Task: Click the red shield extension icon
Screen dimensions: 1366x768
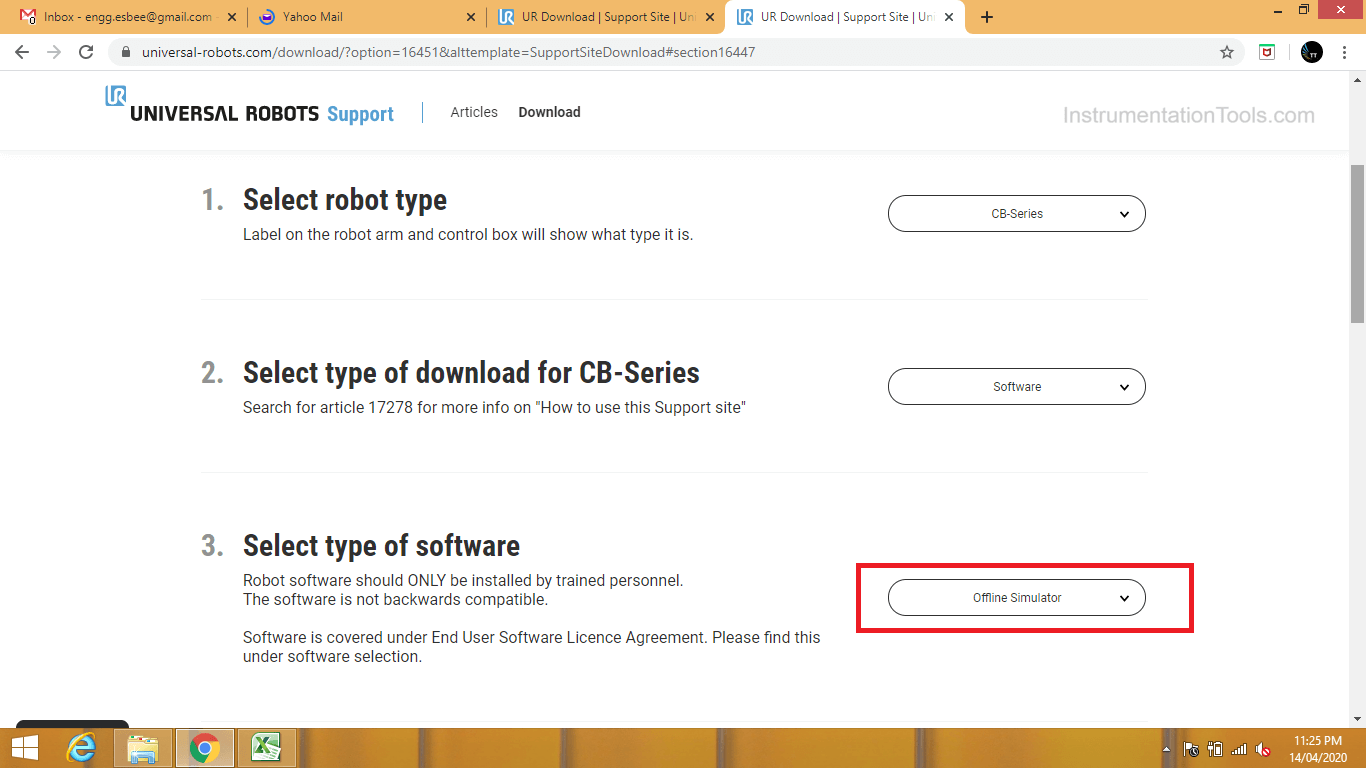Action: (1267, 52)
